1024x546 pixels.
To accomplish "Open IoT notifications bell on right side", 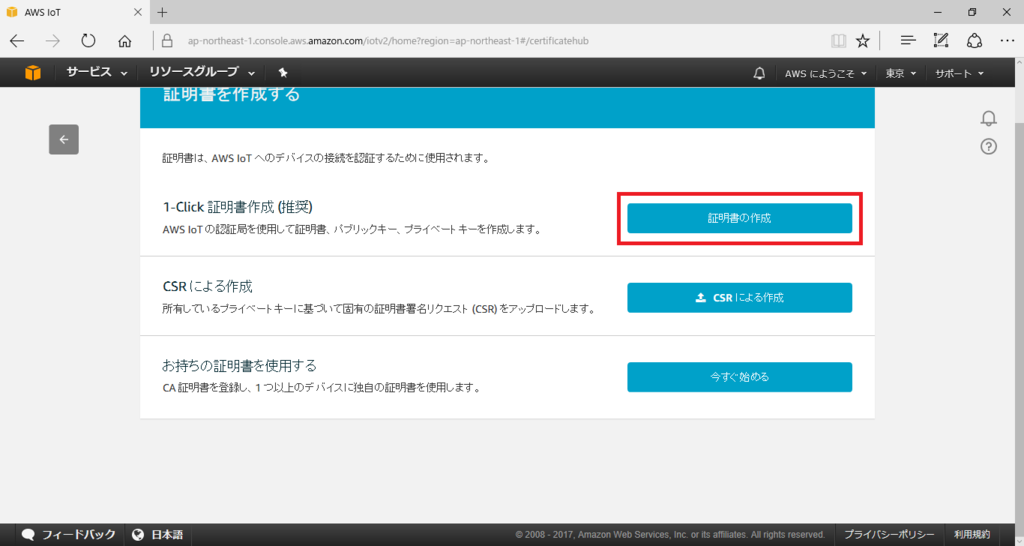I will [x=989, y=118].
